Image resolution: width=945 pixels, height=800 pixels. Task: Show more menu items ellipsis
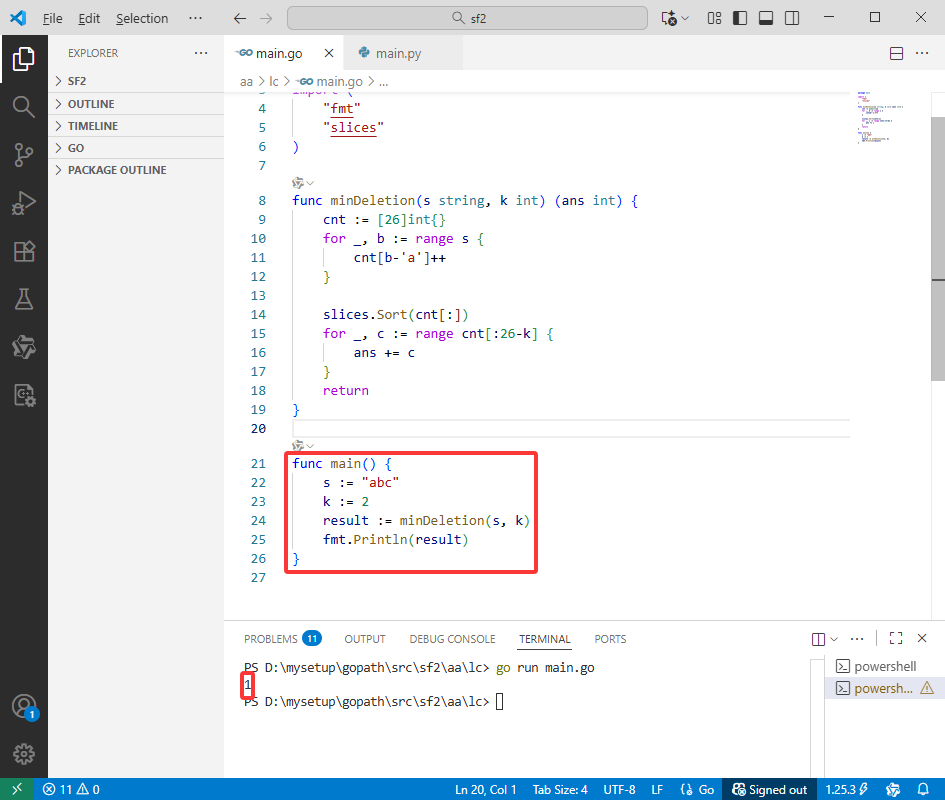click(x=195, y=18)
